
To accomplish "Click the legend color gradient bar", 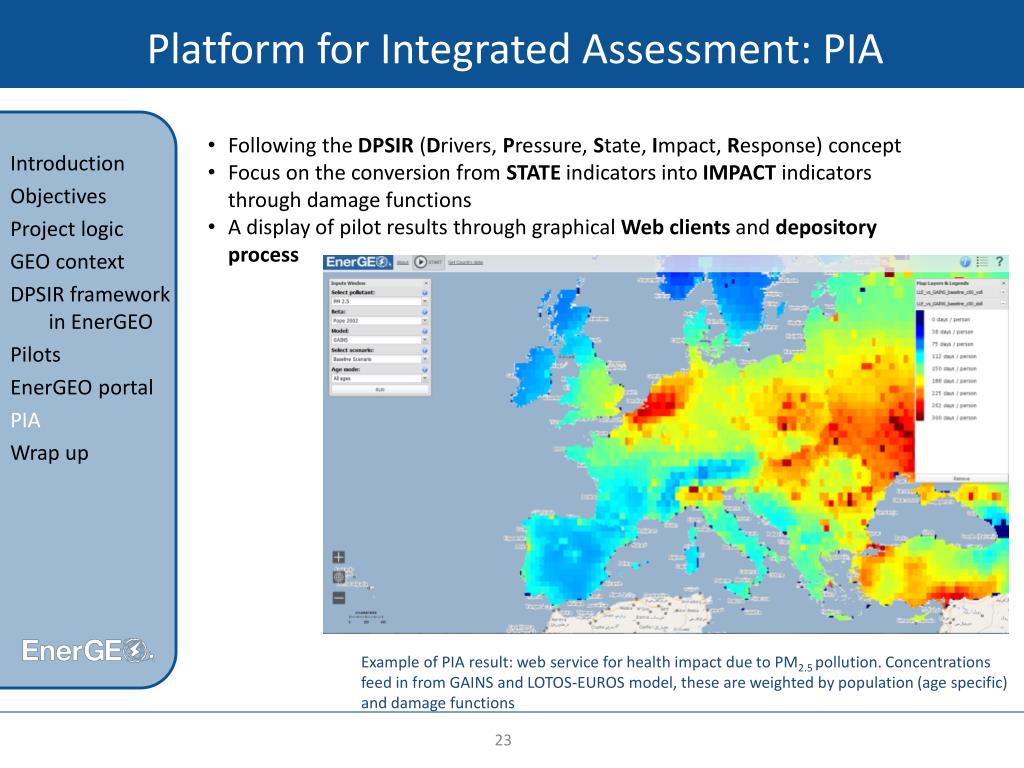I will point(920,366).
